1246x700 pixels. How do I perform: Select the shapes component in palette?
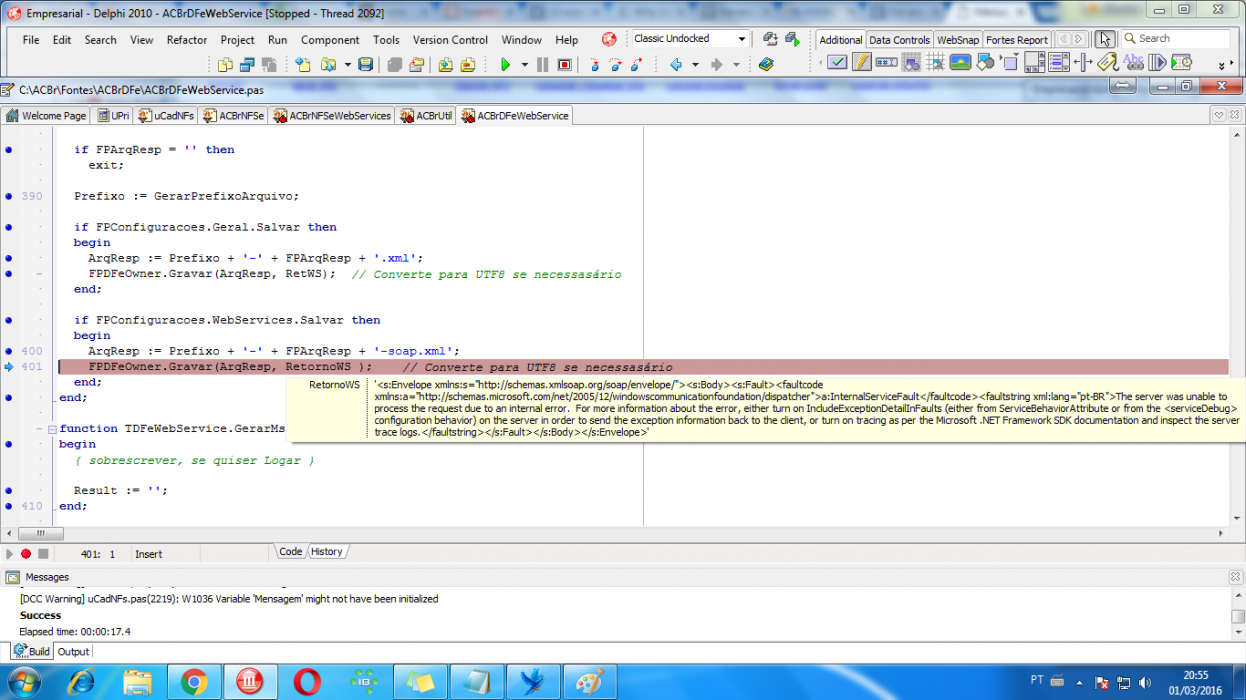click(985, 62)
